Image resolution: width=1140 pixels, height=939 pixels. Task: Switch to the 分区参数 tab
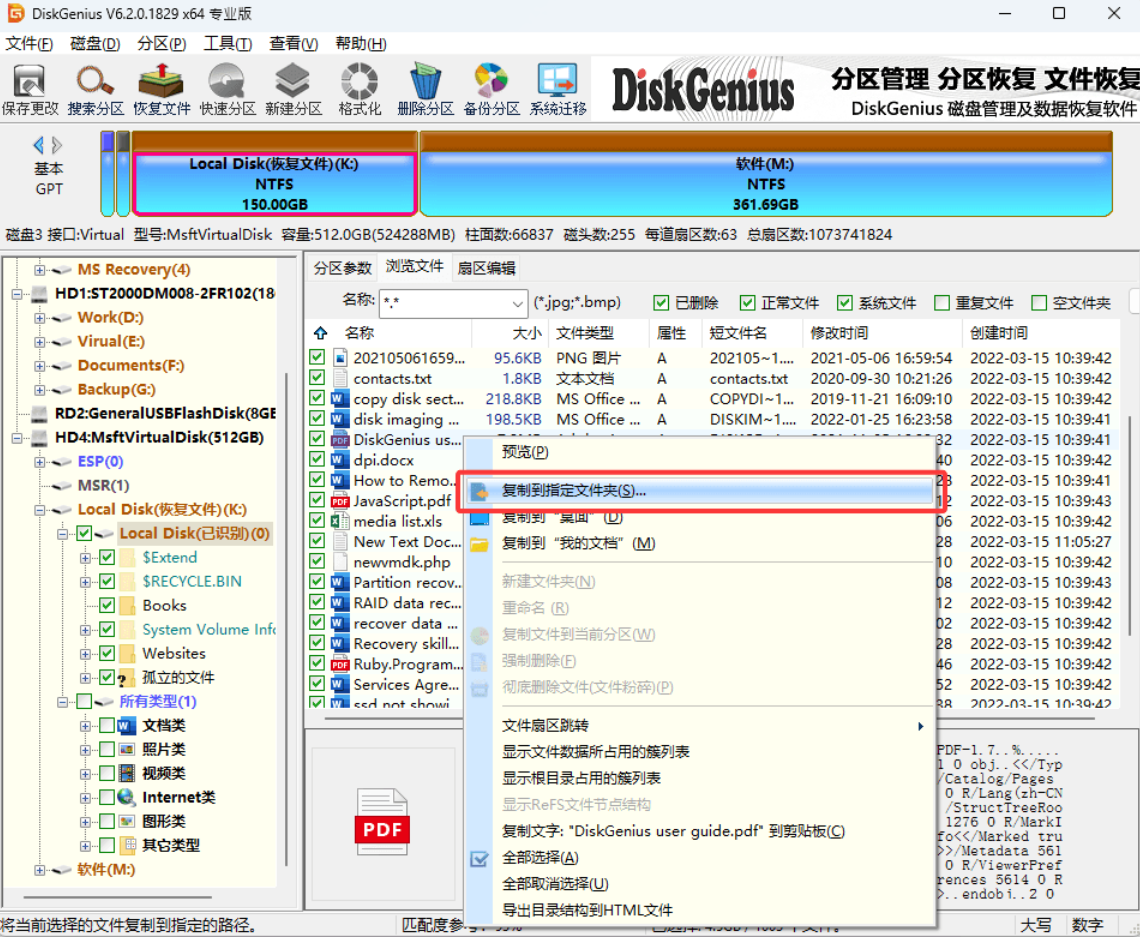tap(342, 268)
